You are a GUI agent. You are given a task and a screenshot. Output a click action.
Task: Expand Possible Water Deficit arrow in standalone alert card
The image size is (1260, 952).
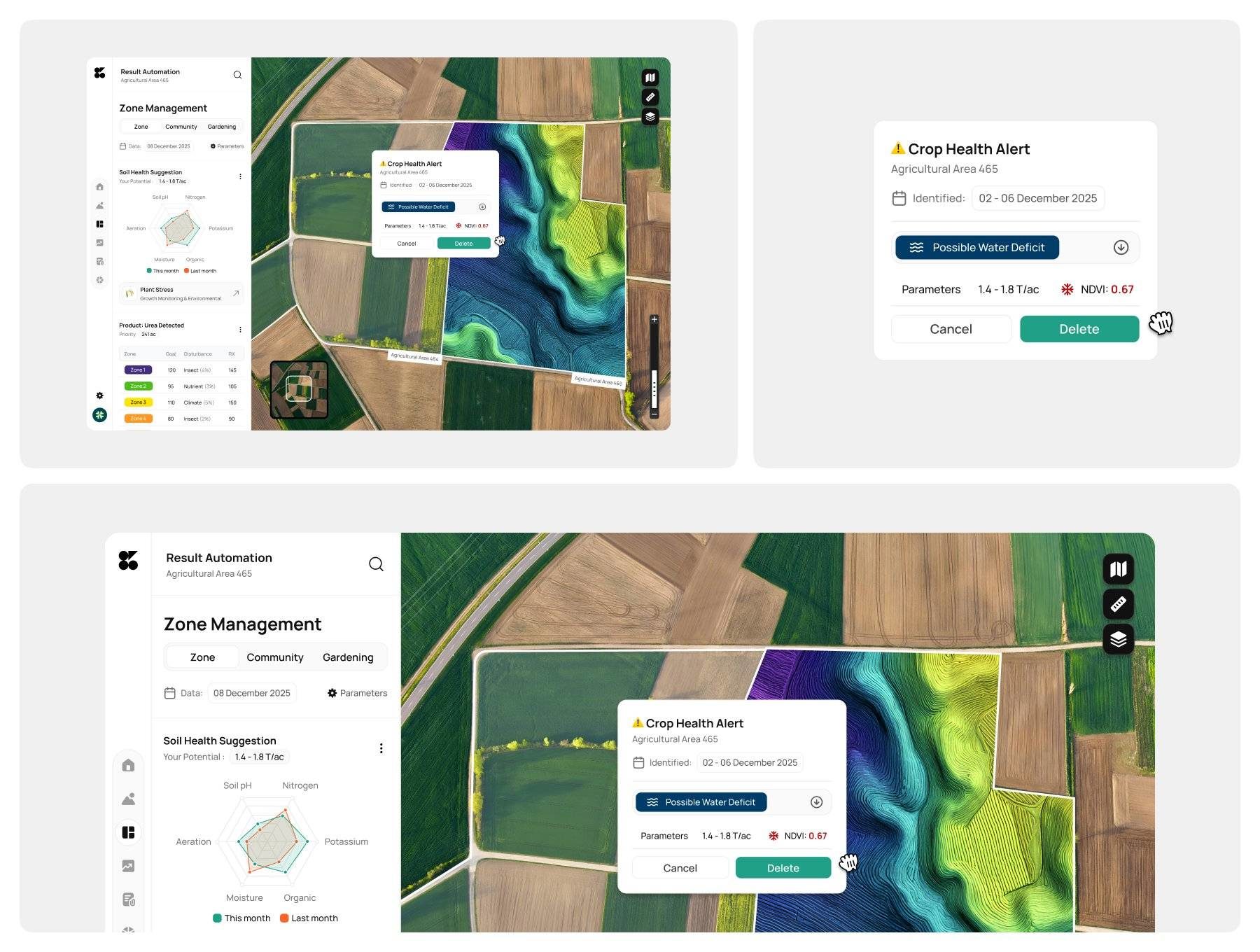point(1121,248)
